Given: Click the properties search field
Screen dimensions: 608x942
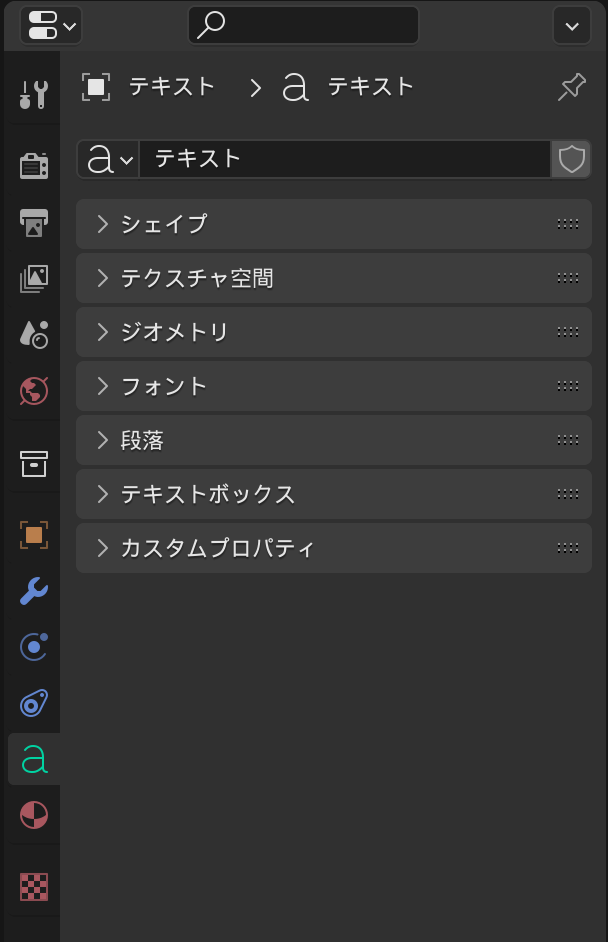Looking at the screenshot, I should click(303, 26).
